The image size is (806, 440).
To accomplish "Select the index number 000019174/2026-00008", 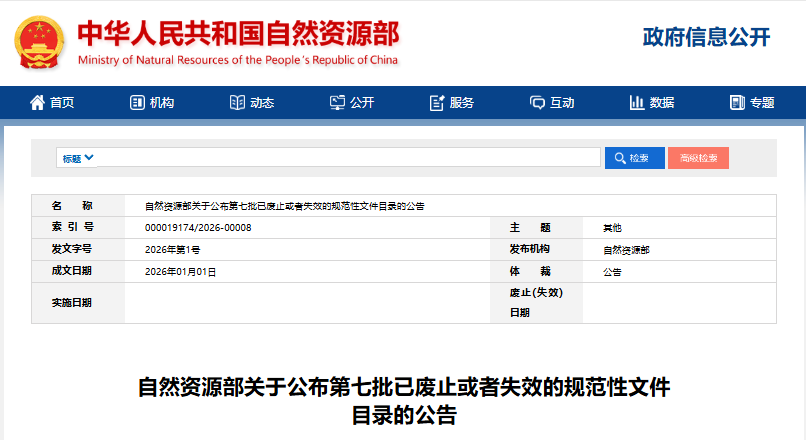I will (x=198, y=228).
